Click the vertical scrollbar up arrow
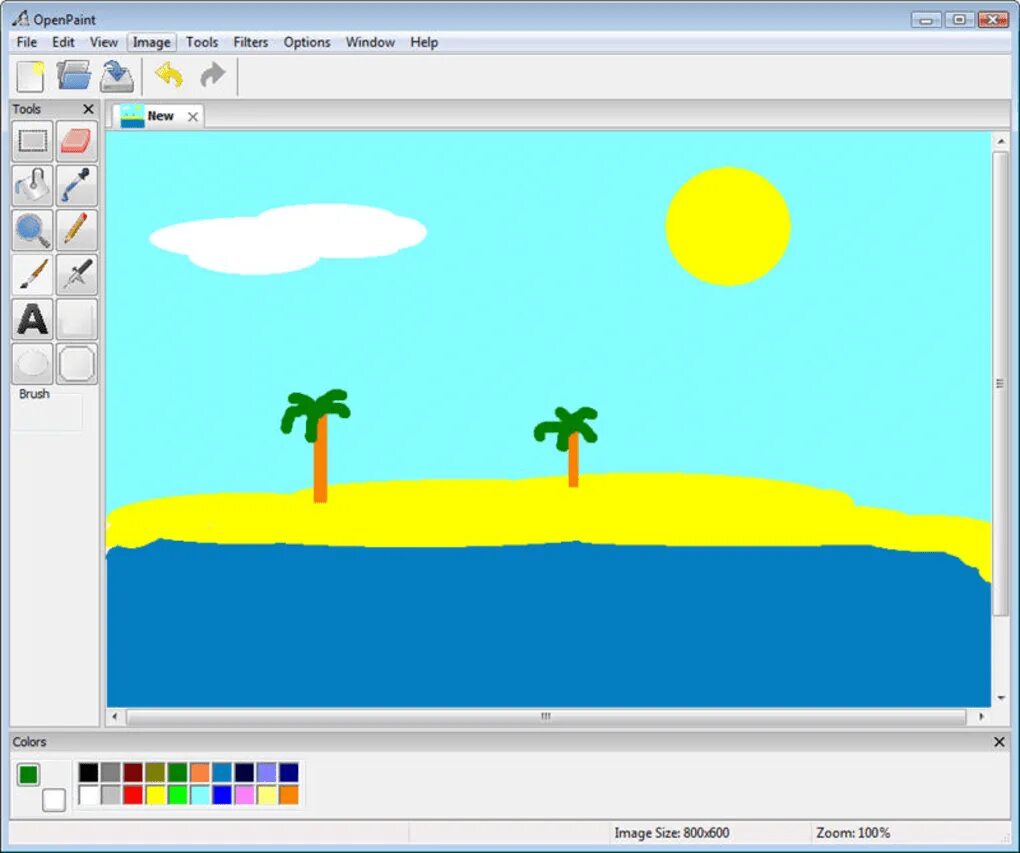The width and height of the screenshot is (1020, 853). tap(1000, 141)
